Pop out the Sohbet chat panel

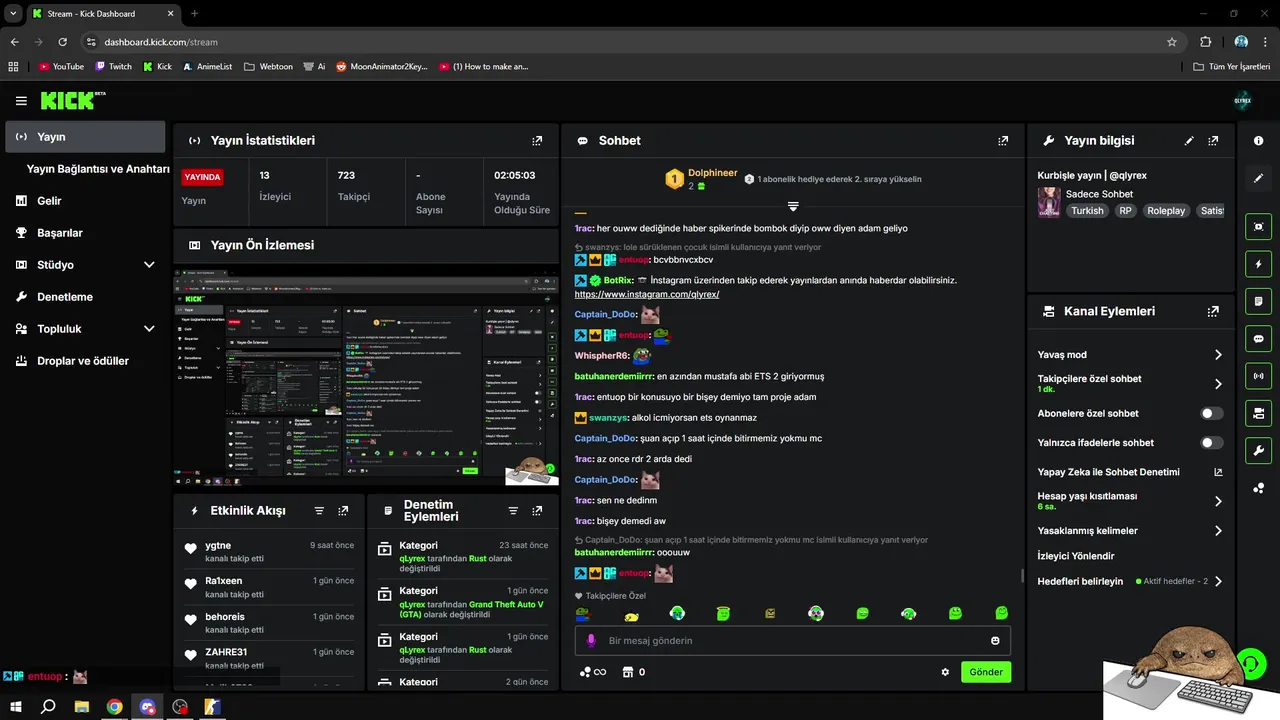click(1003, 141)
